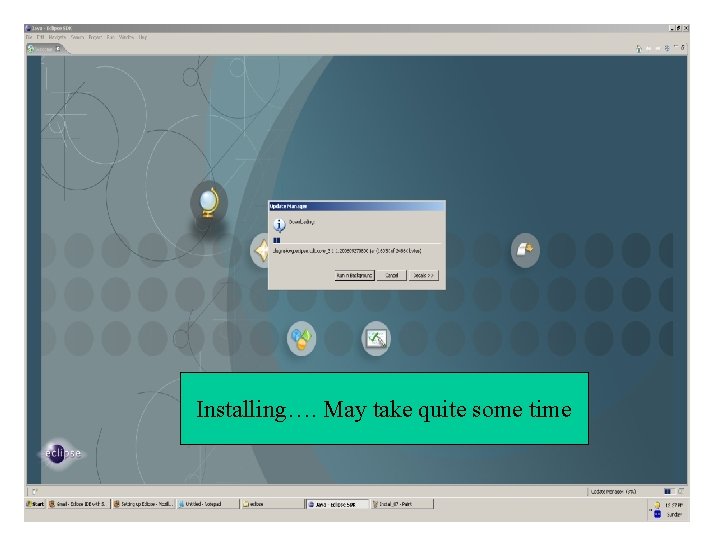720x540 pixels.
Task: Open the Window menu
Action: click(126, 37)
